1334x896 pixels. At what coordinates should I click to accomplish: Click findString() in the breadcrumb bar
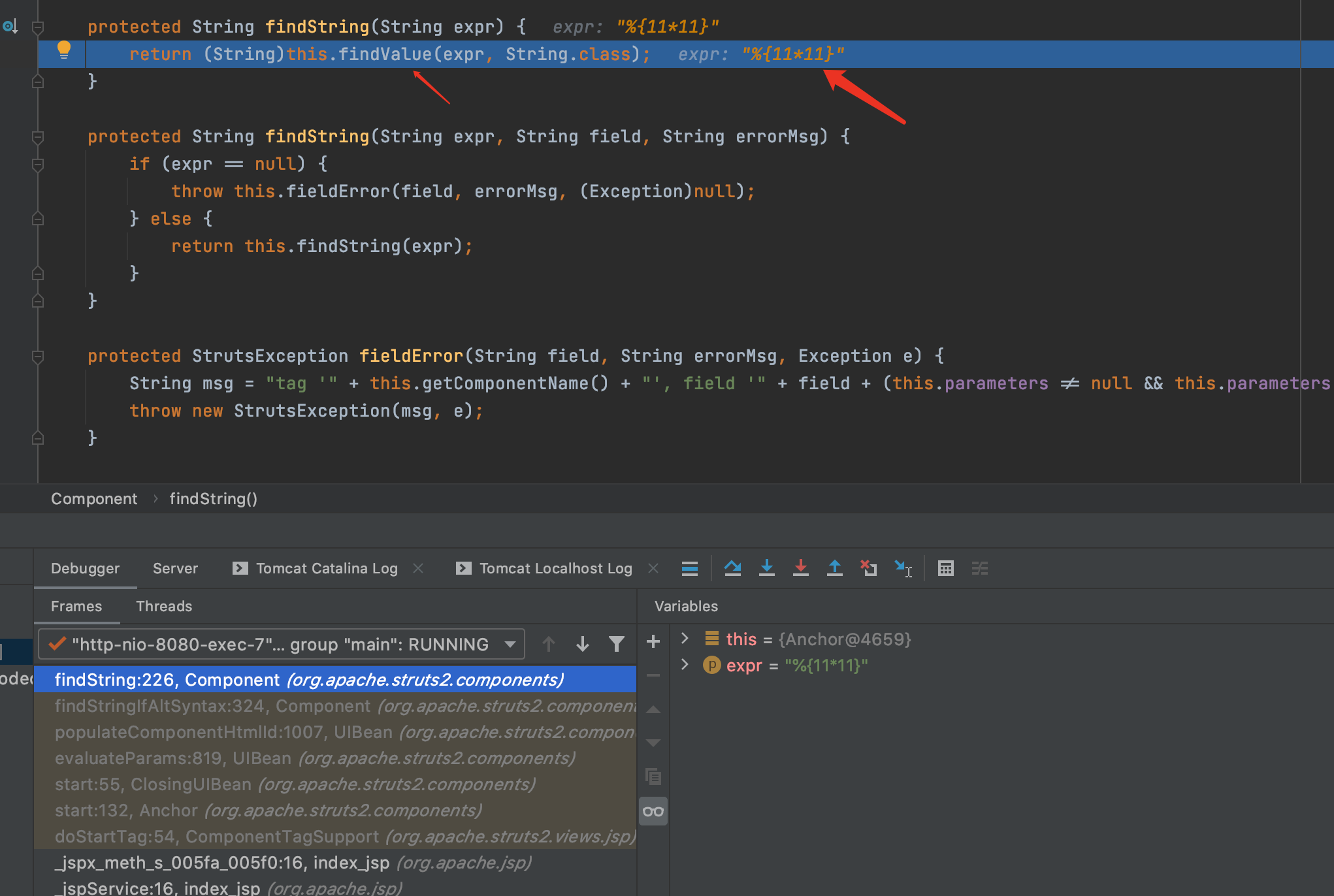tap(214, 499)
